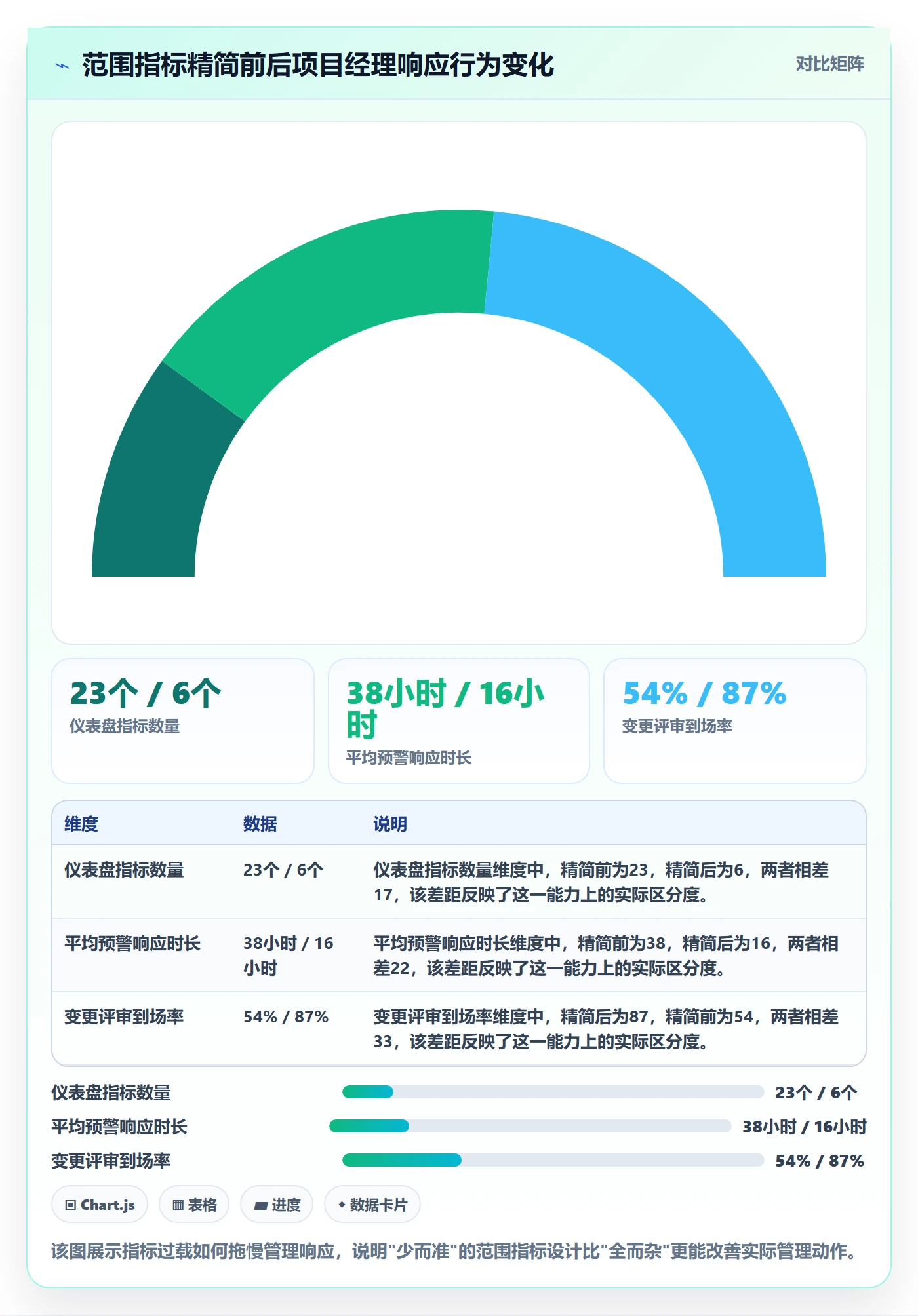This screenshot has height=1316, width=918.
Task: Click the 平均预警响应时长 progress bar
Action: tap(530, 1126)
